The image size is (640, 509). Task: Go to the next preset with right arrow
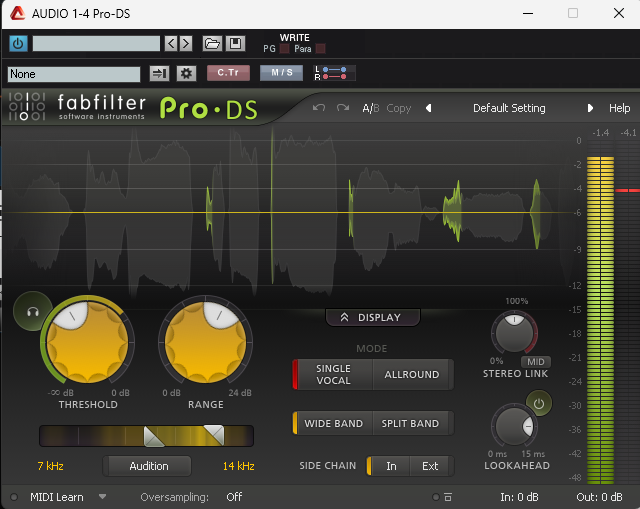[186, 43]
